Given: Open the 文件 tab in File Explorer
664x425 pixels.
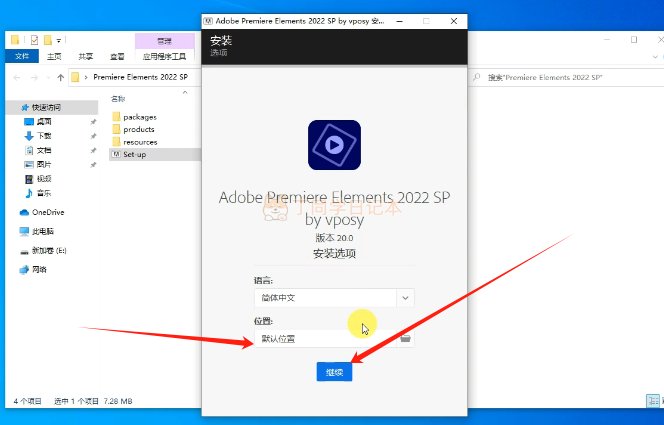Looking at the screenshot, I should (x=22, y=56).
